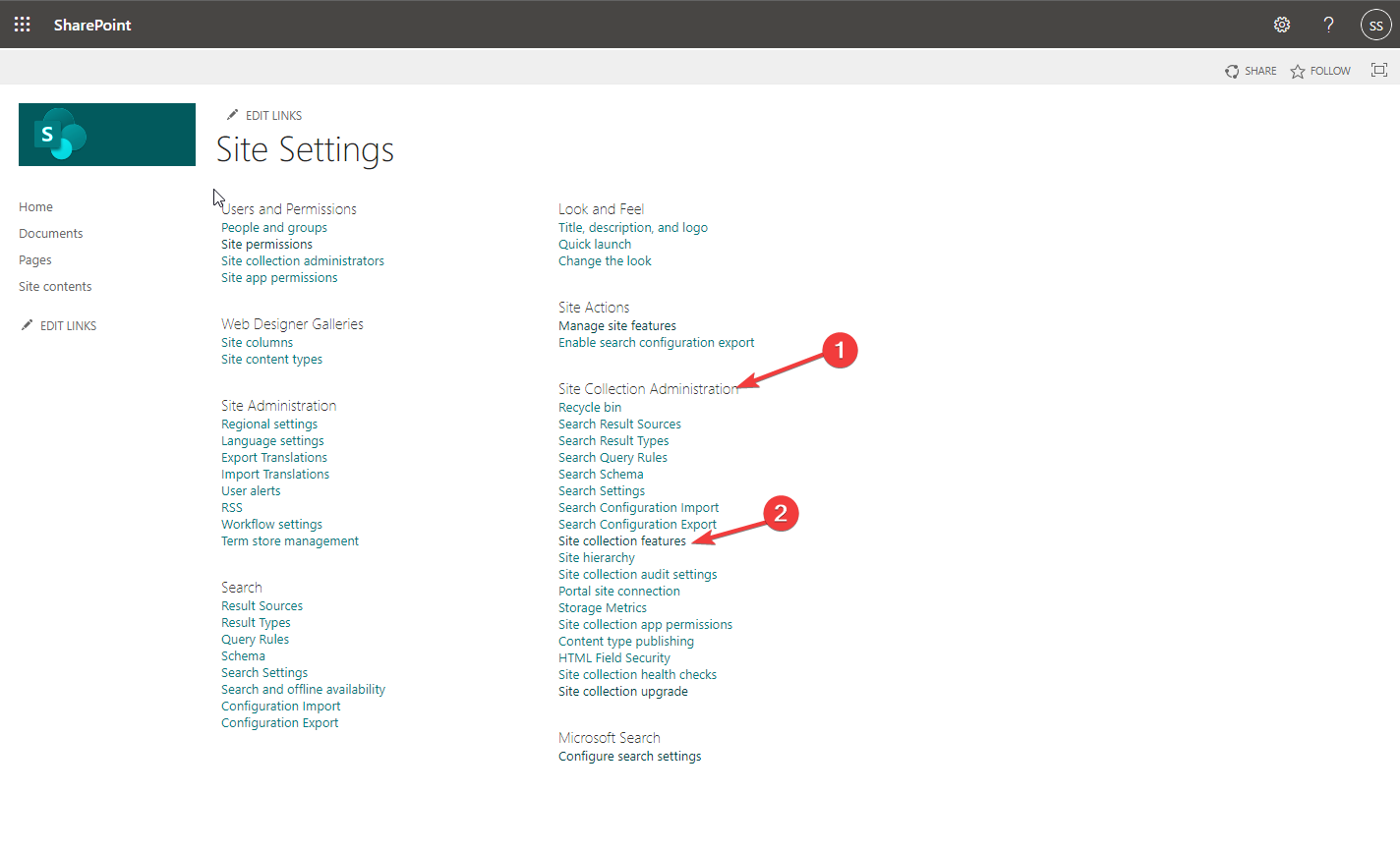Open Manage site features
Viewport: 1400px width, 850px height.
pyautogui.click(x=617, y=325)
